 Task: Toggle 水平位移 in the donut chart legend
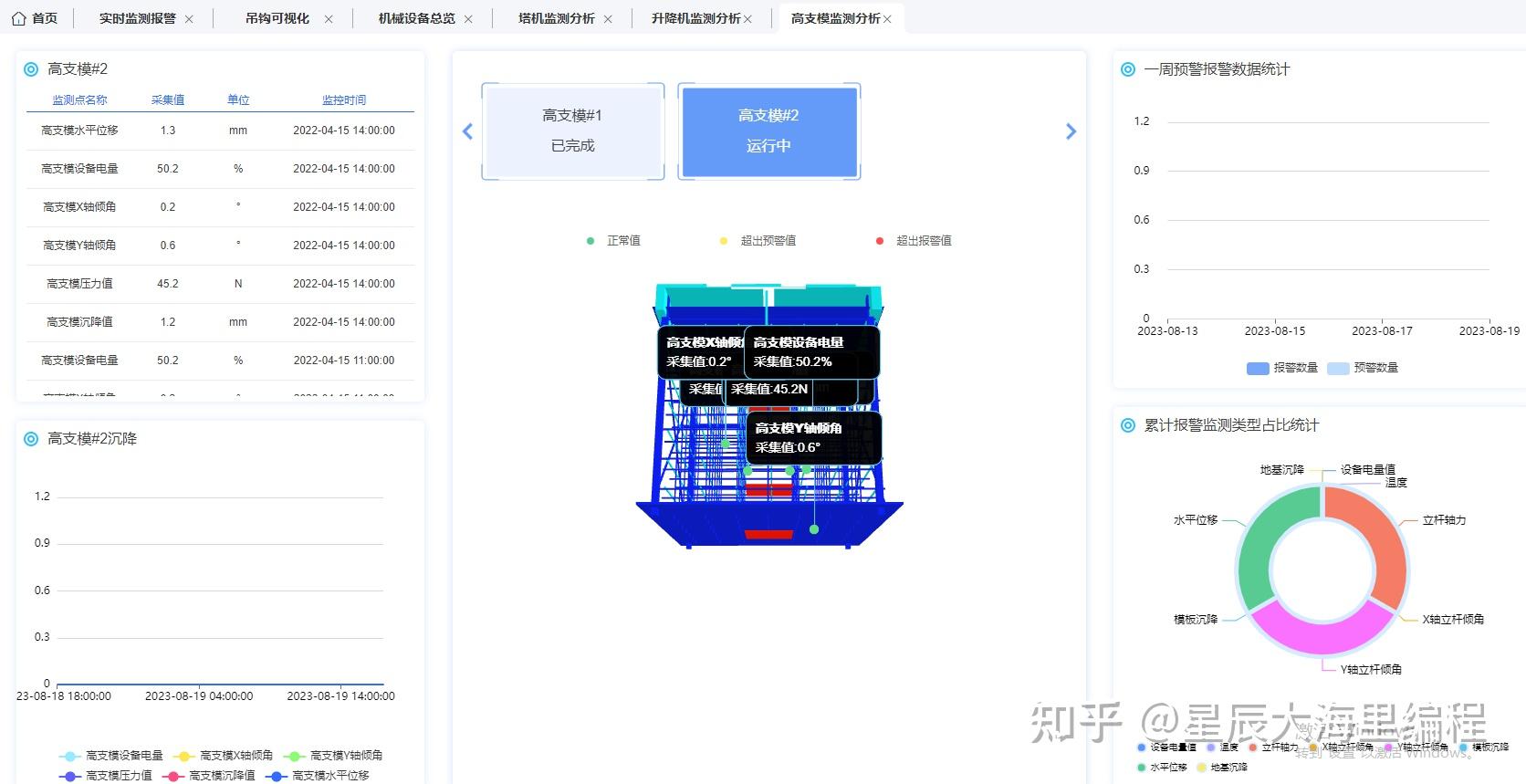click(x=1162, y=768)
